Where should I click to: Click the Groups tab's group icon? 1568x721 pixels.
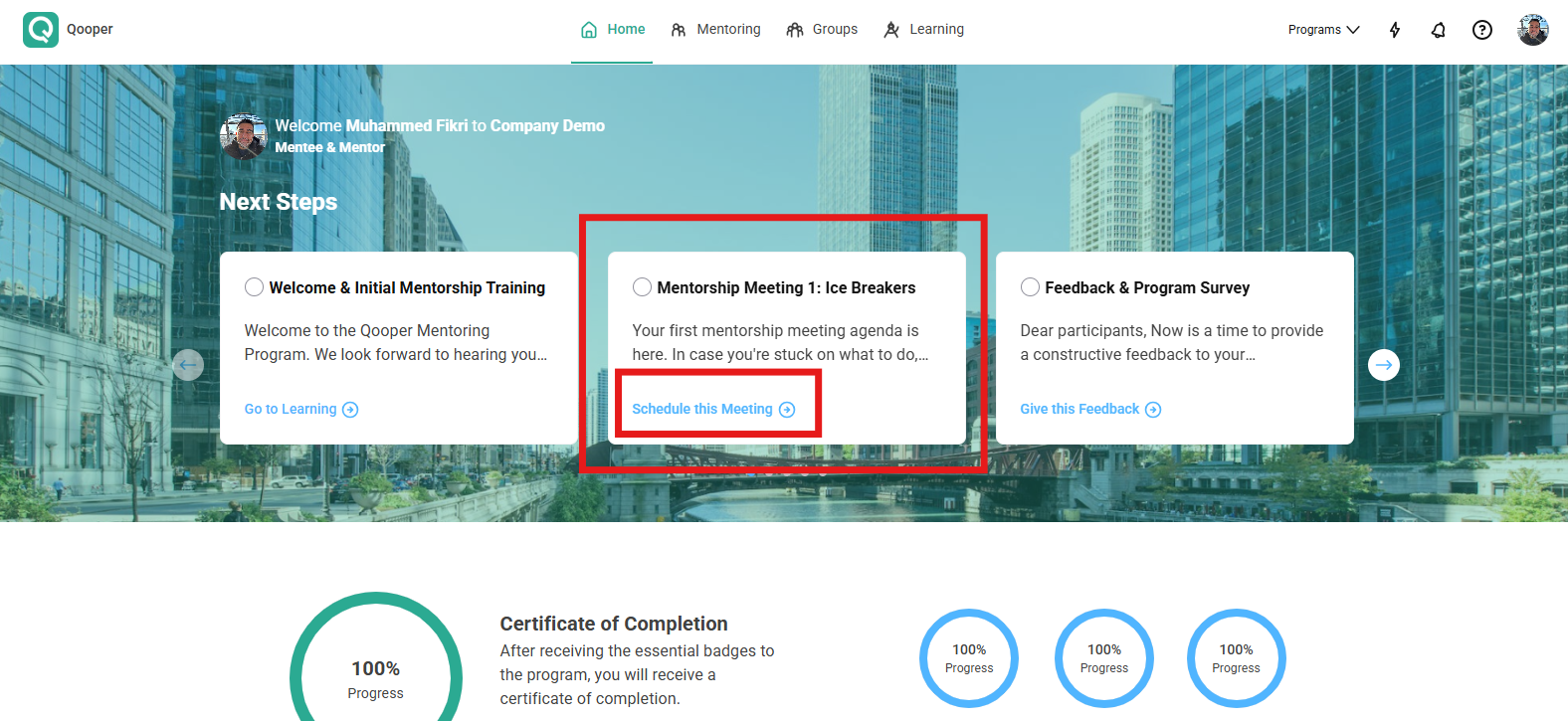point(794,30)
